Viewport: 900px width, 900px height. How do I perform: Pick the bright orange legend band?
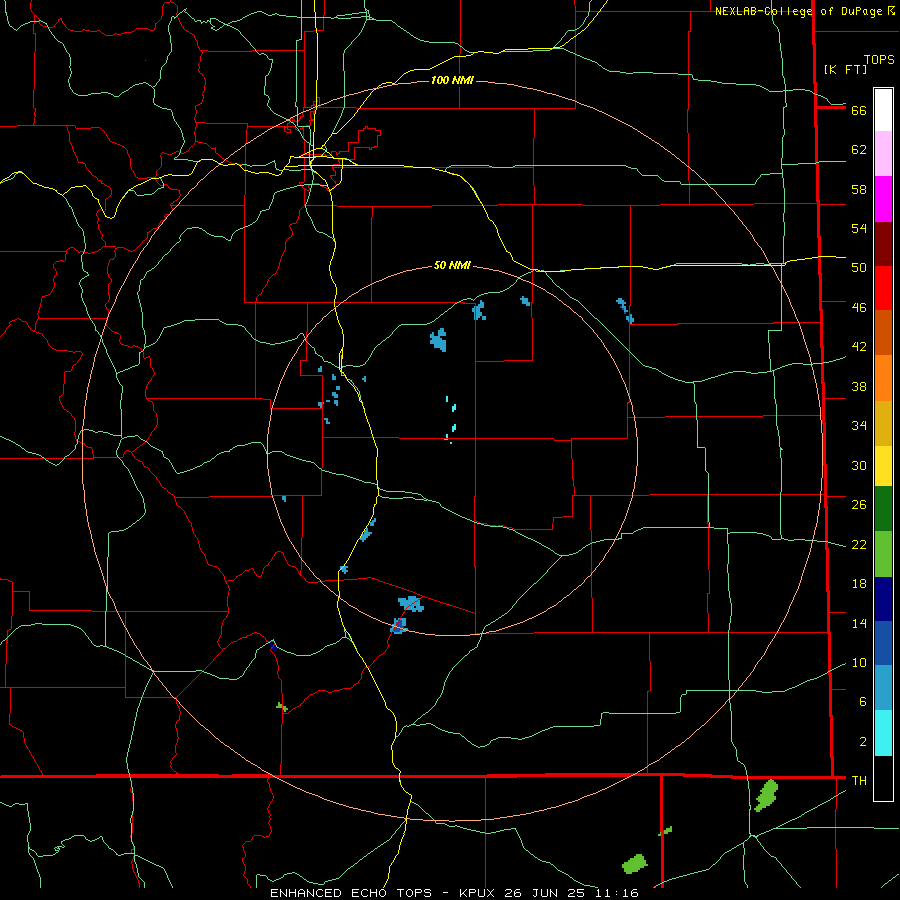(x=883, y=378)
